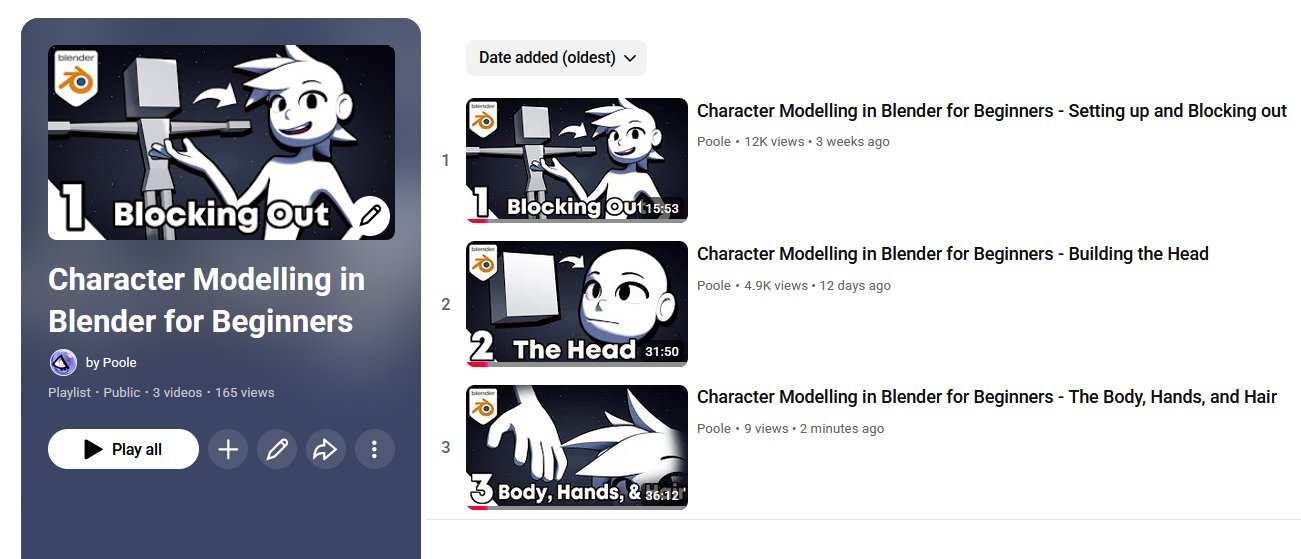Open the Blocking Out video thumbnail
1301x559 pixels.
(577, 160)
